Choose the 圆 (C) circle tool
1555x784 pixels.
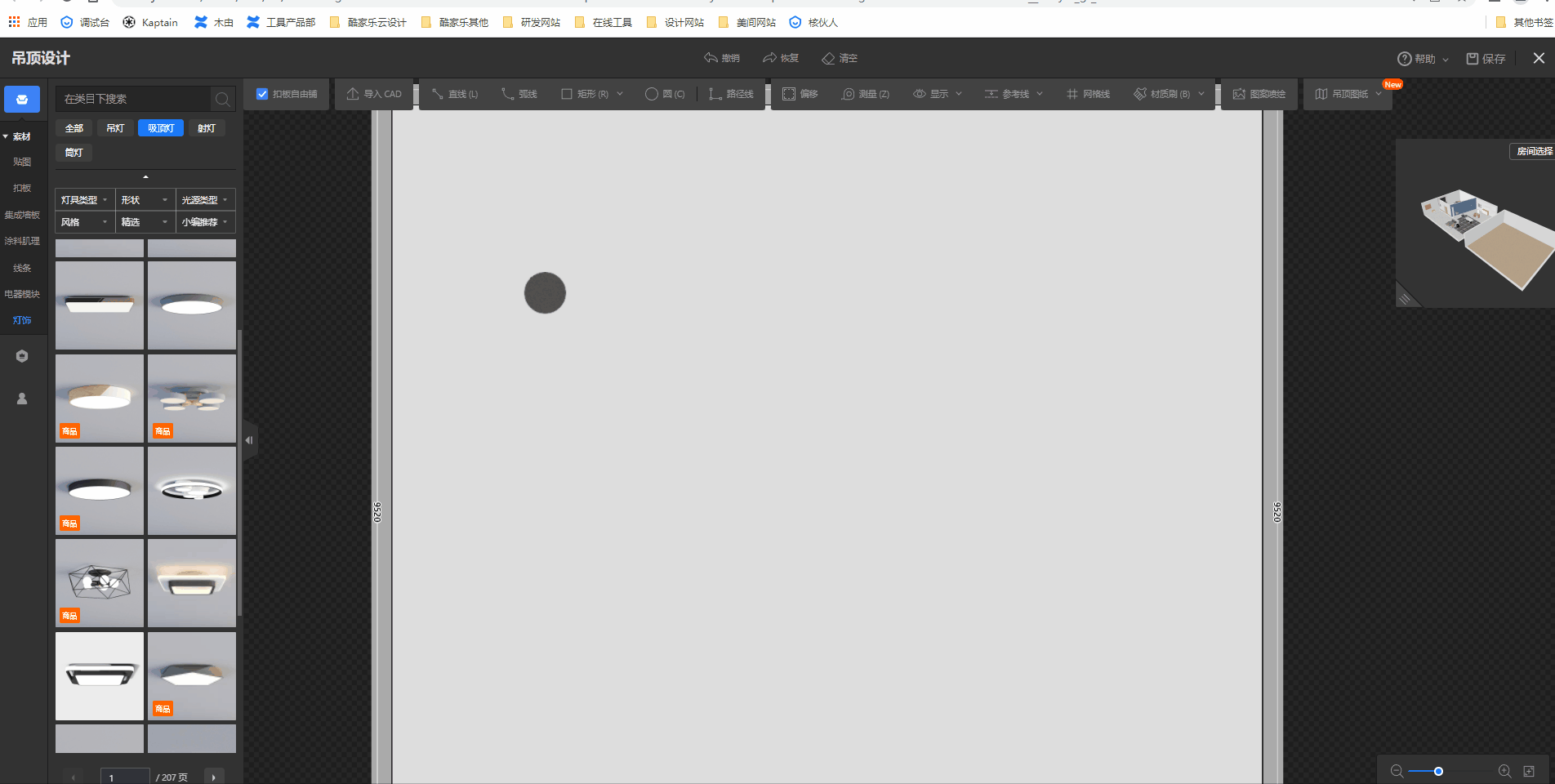(x=665, y=94)
